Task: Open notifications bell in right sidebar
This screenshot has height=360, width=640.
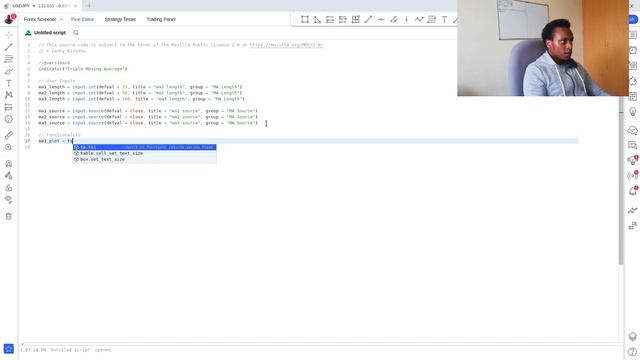Action: coord(633,191)
